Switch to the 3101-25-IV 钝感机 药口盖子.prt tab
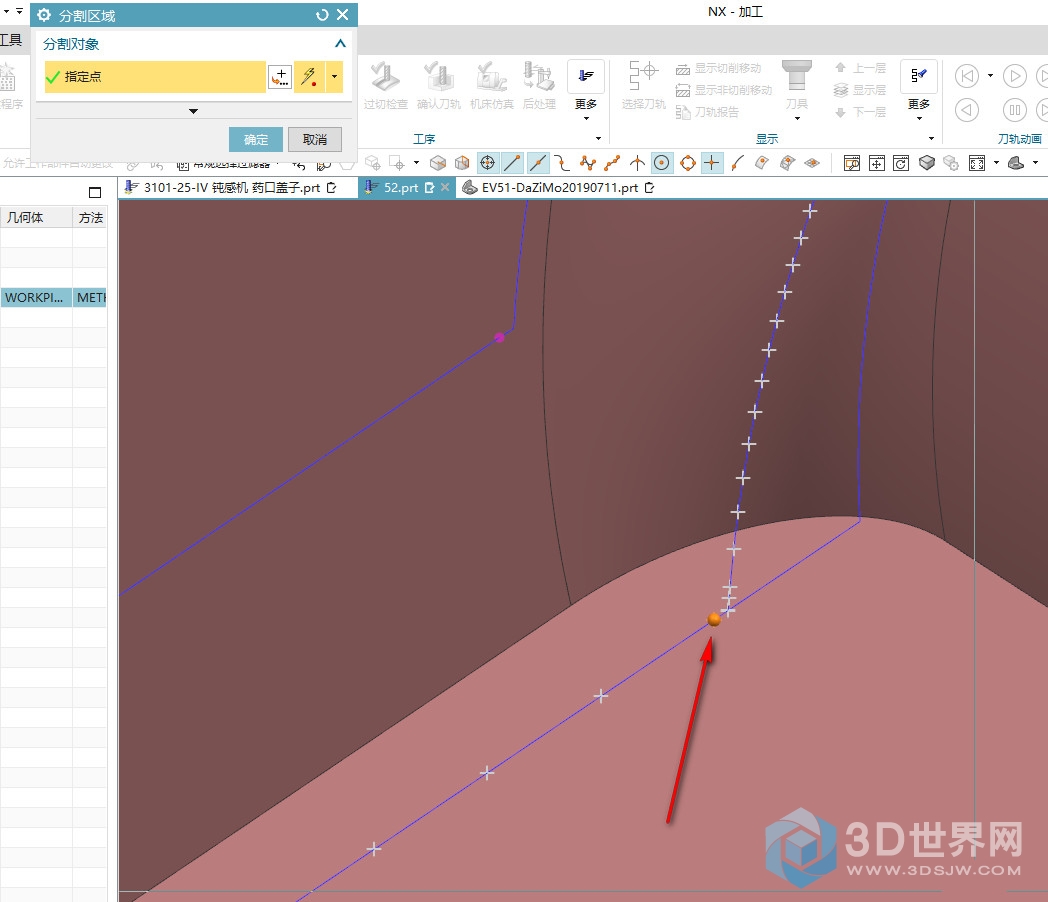This screenshot has height=902, width=1048. click(x=230, y=187)
